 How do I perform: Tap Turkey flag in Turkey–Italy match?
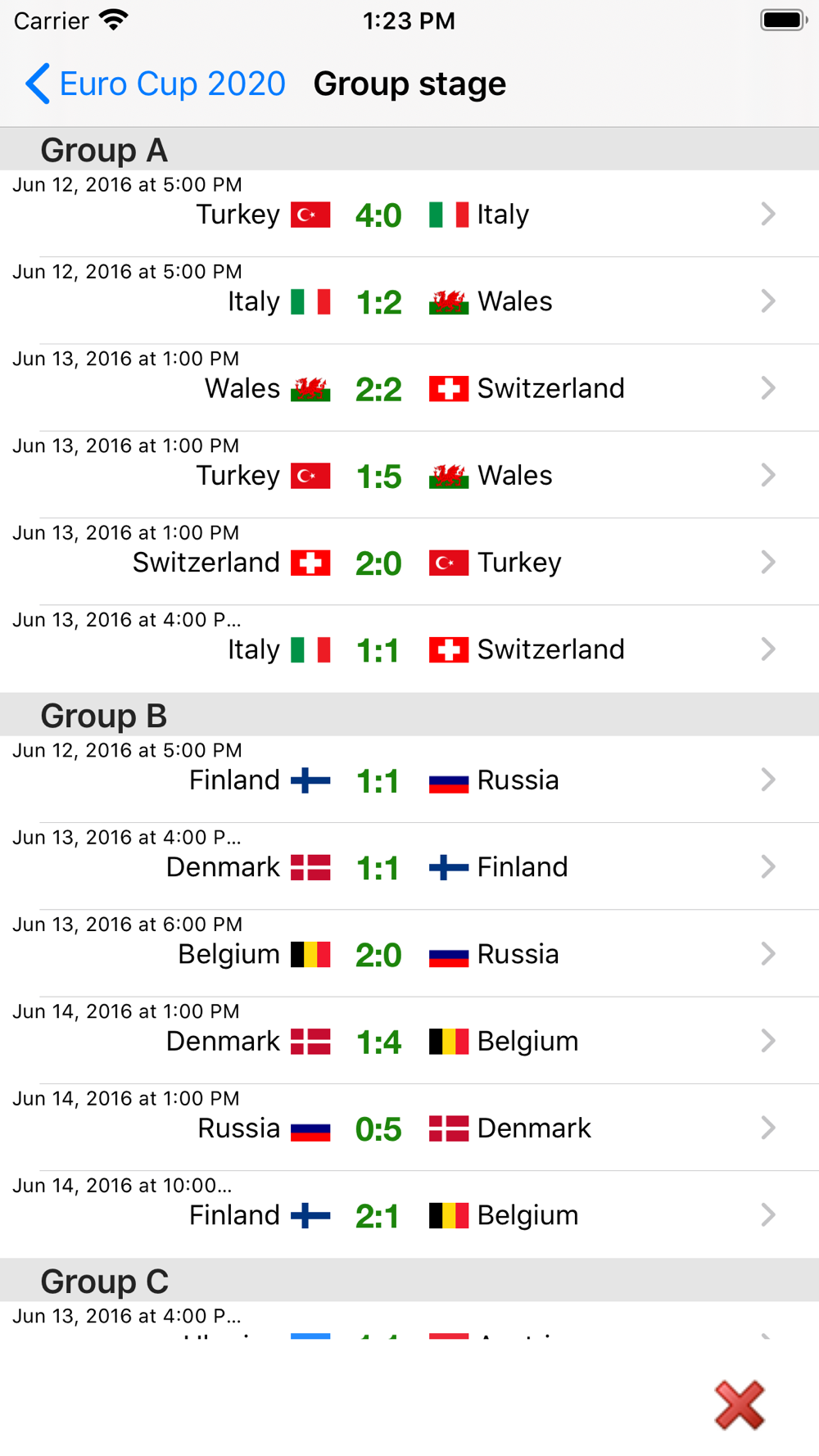(x=310, y=215)
